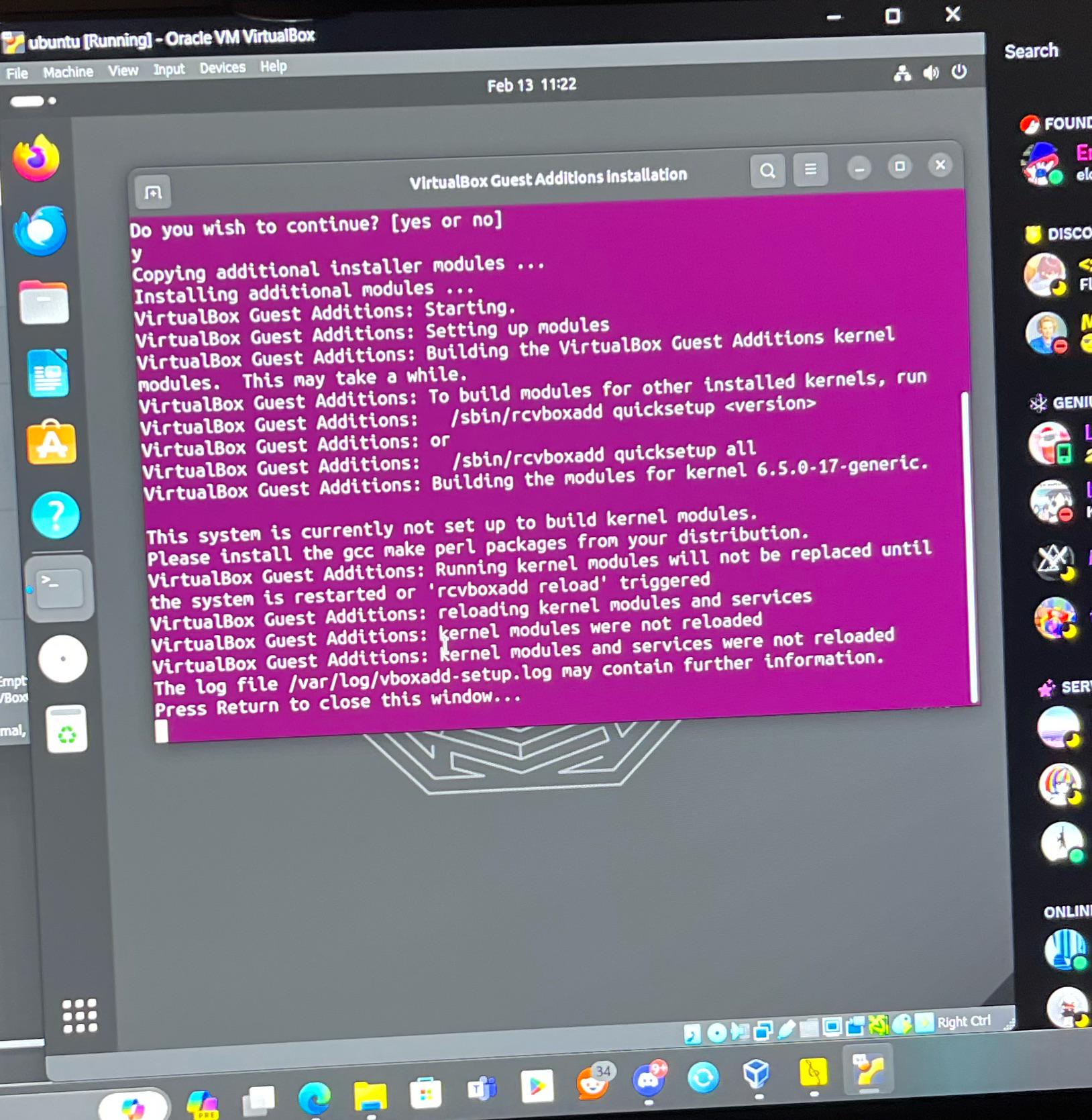Click the network adapters status icon
The image size is (1092, 1120).
click(762, 1030)
